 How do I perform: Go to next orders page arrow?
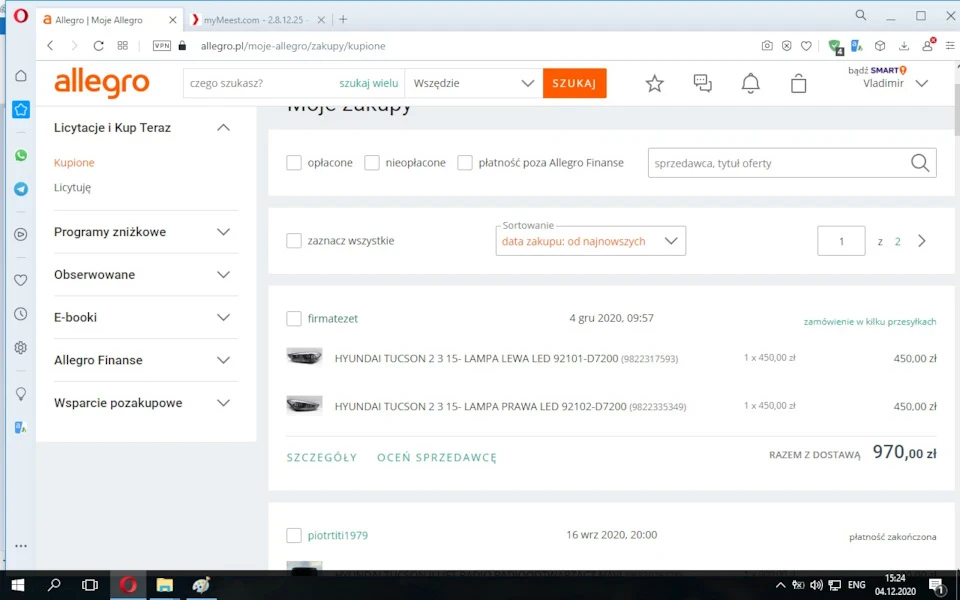921,241
